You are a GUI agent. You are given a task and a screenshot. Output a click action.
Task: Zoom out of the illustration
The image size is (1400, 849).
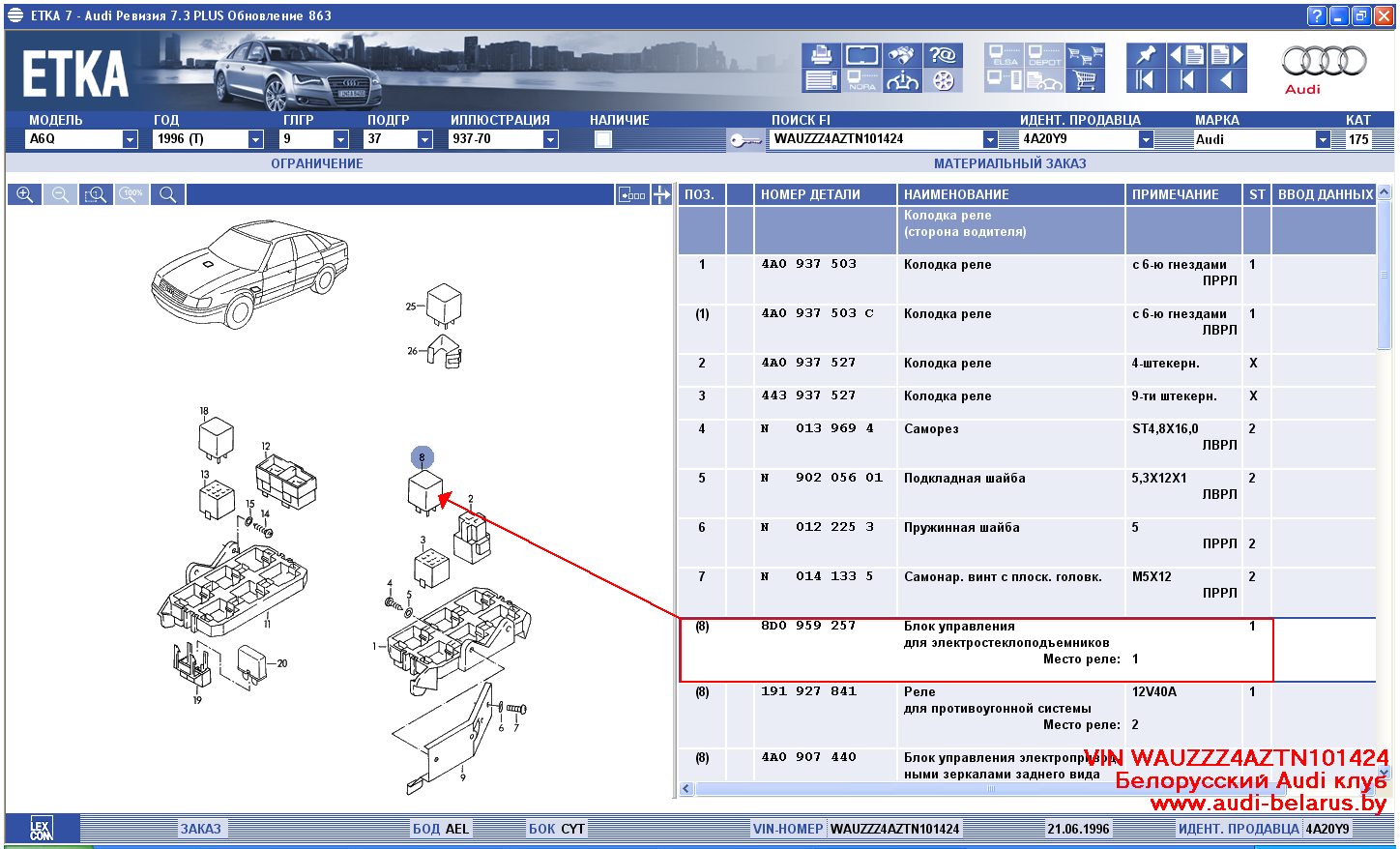[60, 194]
